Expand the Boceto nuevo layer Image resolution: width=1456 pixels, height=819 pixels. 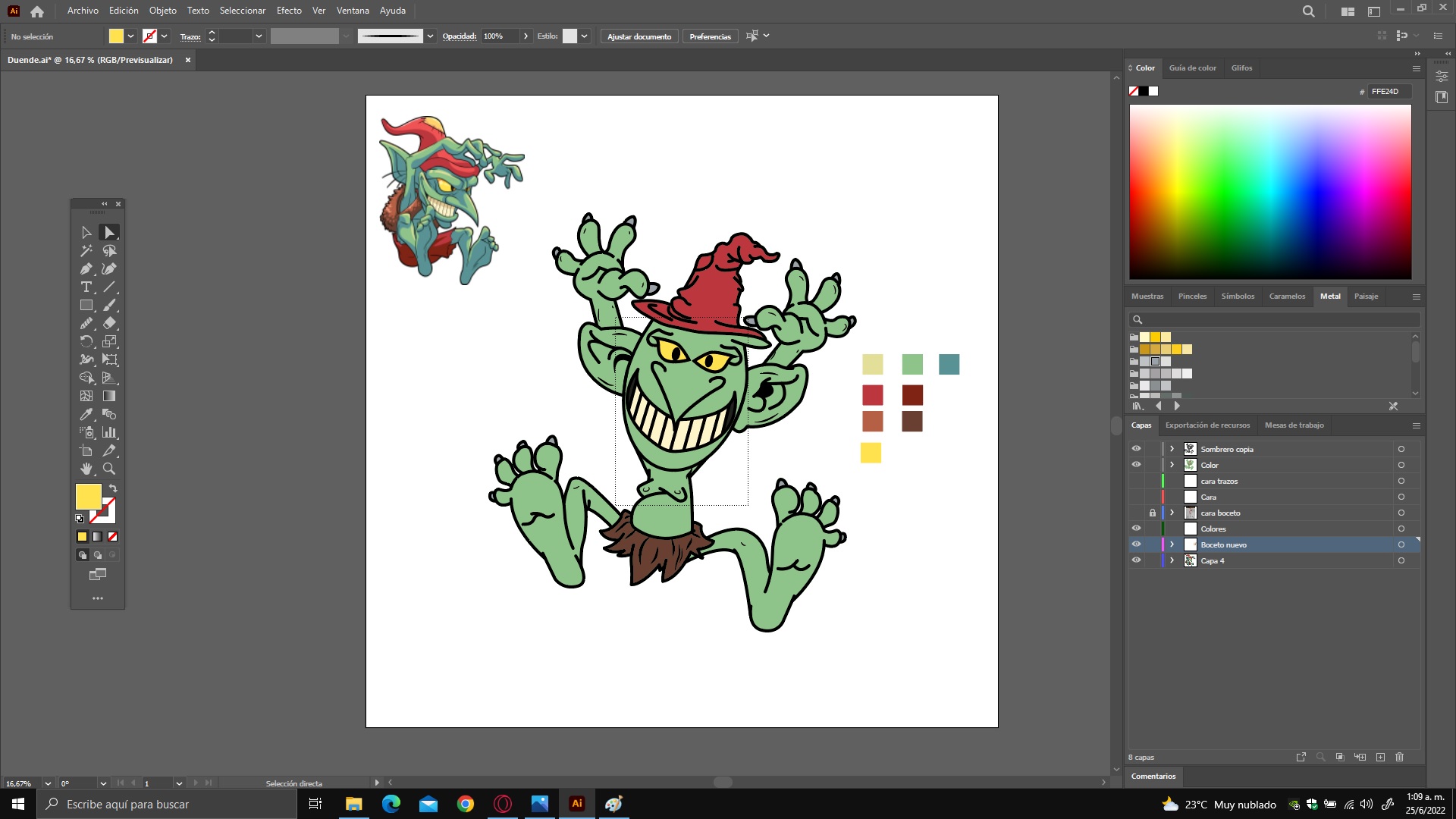[1172, 544]
